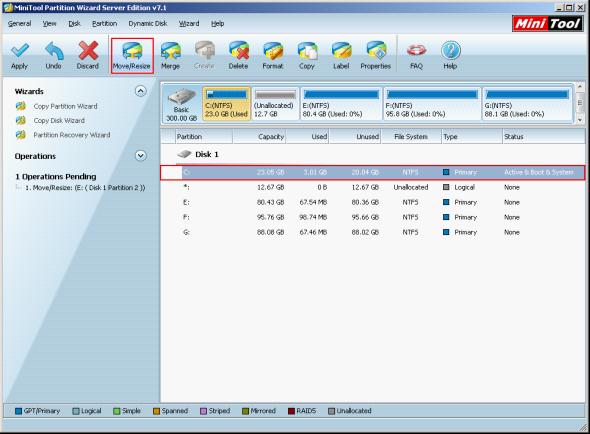Collapse the Wizards panel section

(141, 91)
